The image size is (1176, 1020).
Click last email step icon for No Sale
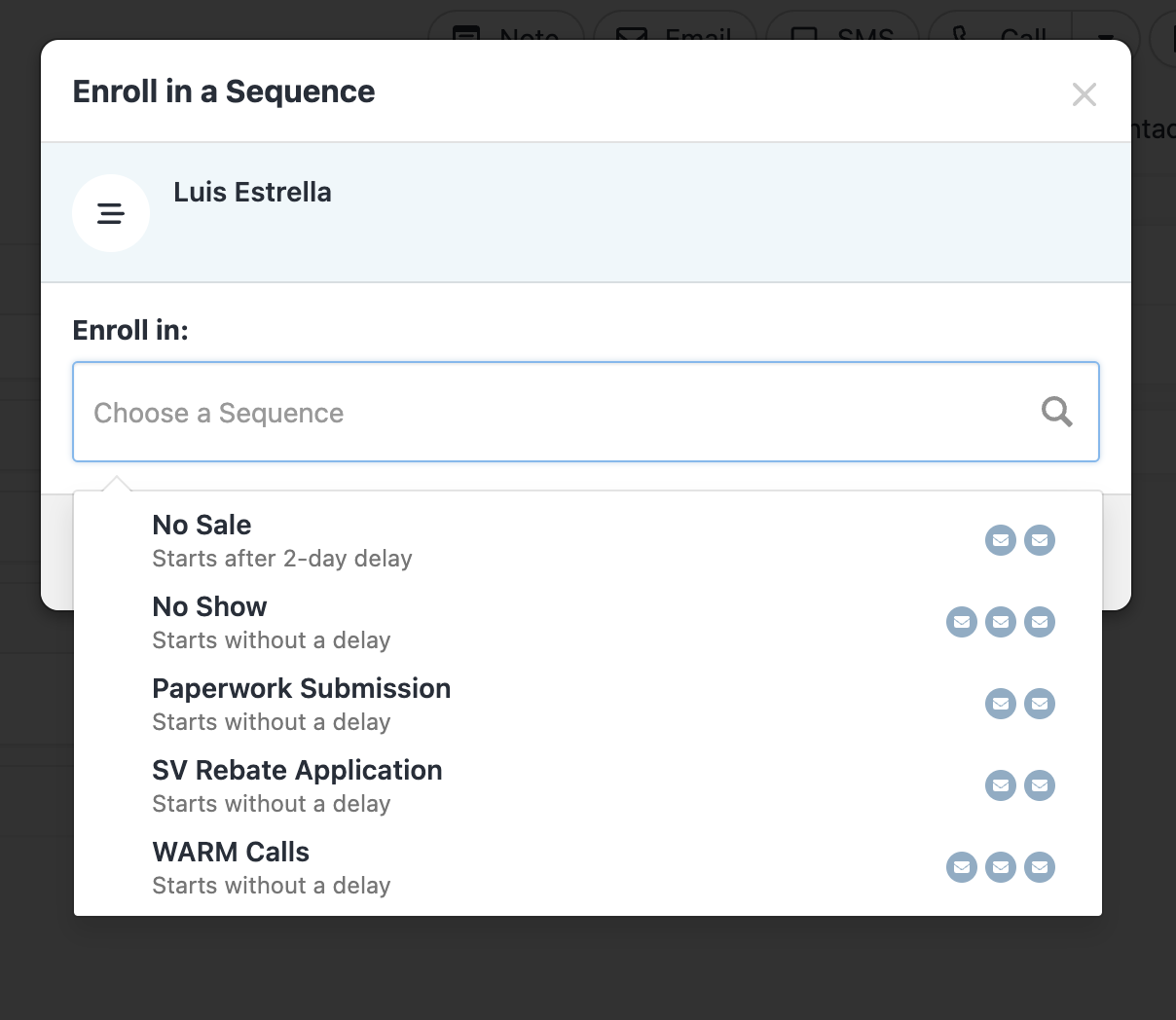[1040, 540]
